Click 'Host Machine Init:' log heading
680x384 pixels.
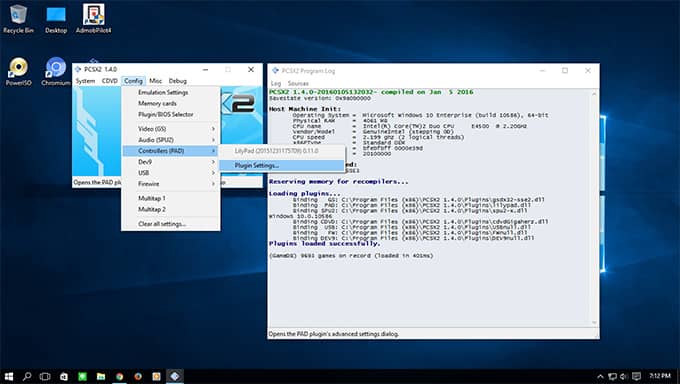(304, 109)
